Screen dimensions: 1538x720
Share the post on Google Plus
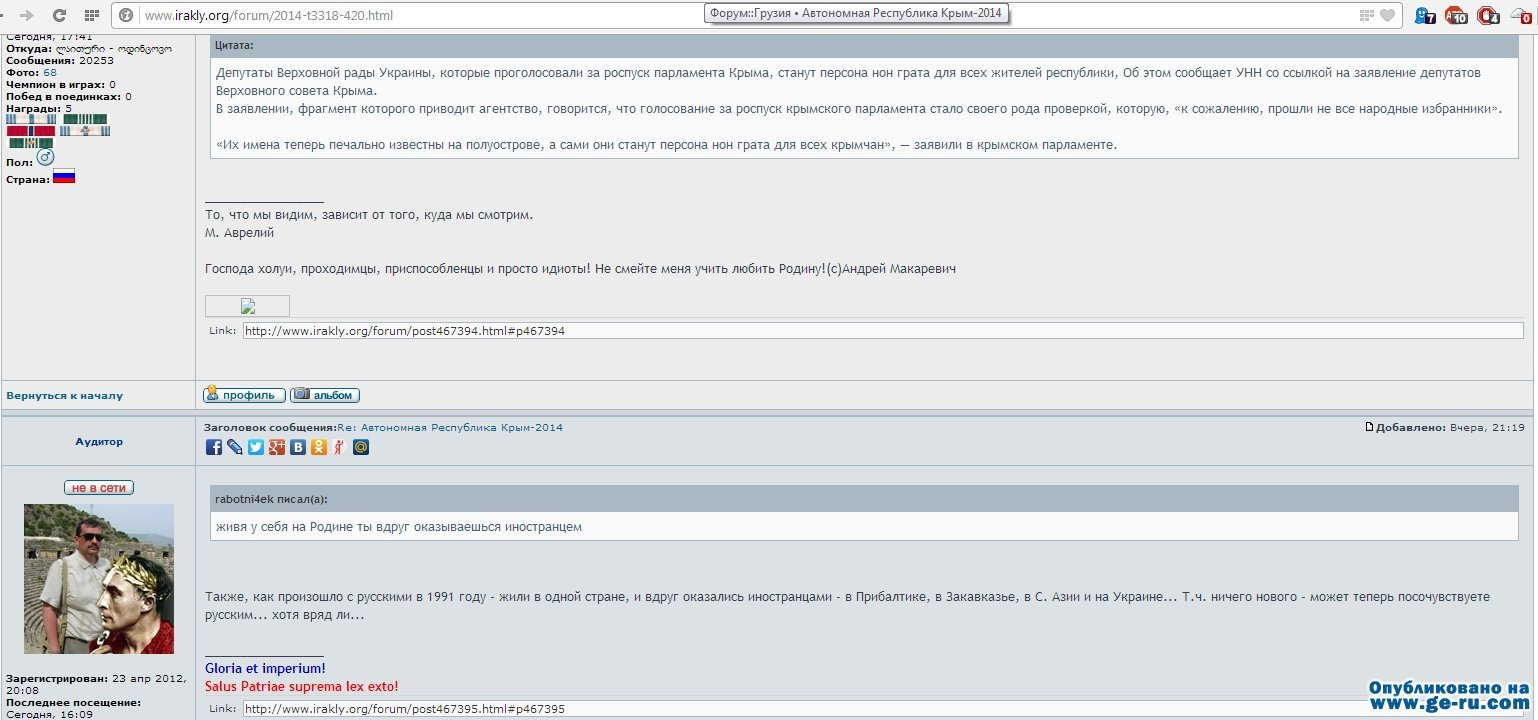click(x=277, y=447)
